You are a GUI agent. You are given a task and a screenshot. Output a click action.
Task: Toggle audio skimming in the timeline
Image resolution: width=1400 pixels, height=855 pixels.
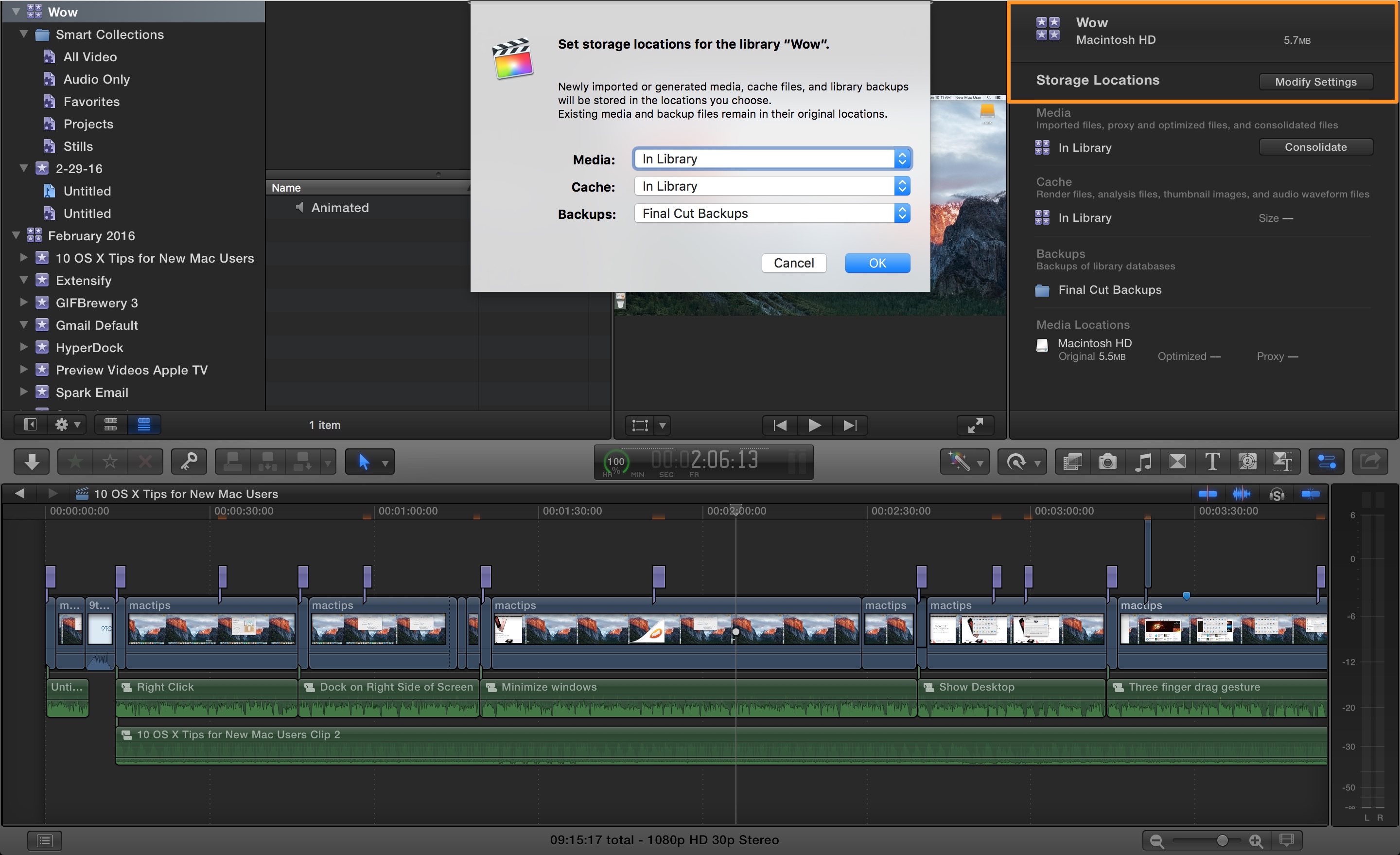1242,494
